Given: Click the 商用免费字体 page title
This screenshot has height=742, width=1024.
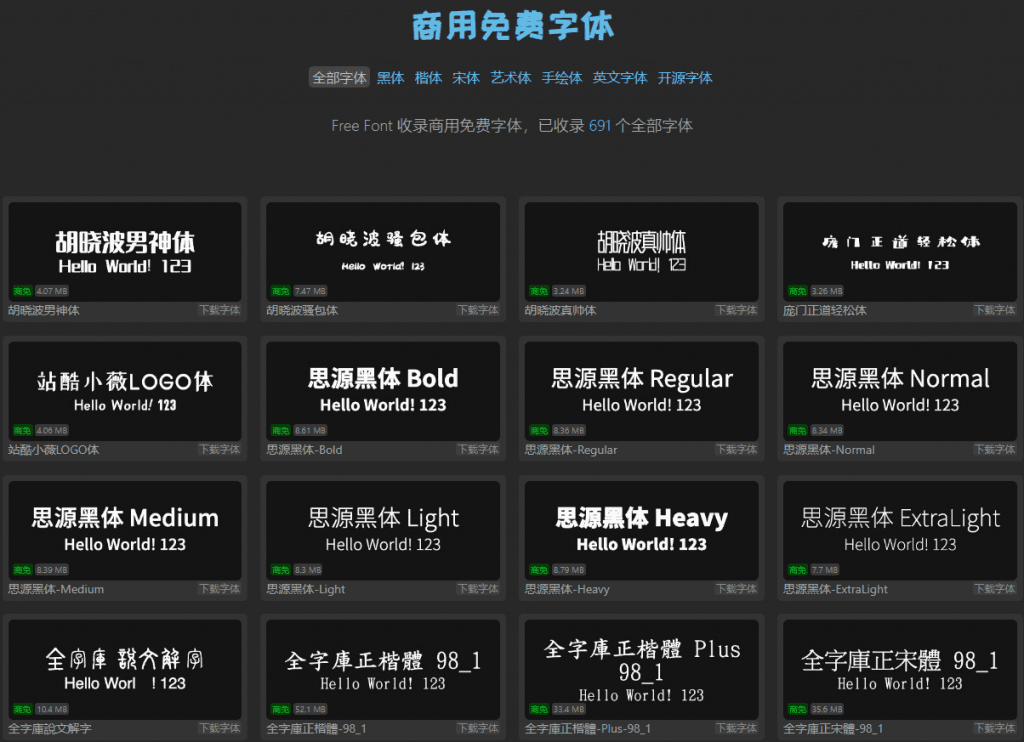Looking at the screenshot, I should pyautogui.click(x=513, y=27).
